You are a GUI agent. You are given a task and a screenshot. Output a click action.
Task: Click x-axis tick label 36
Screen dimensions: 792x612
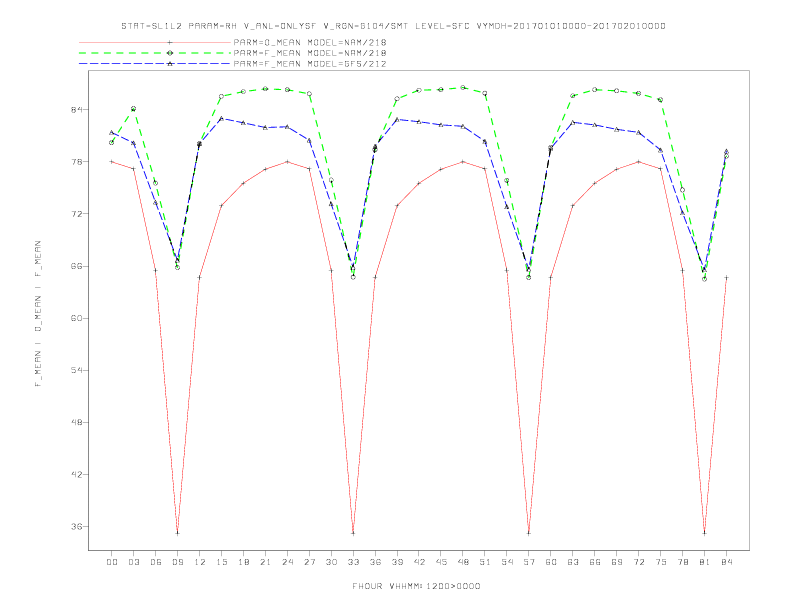[x=375, y=562]
